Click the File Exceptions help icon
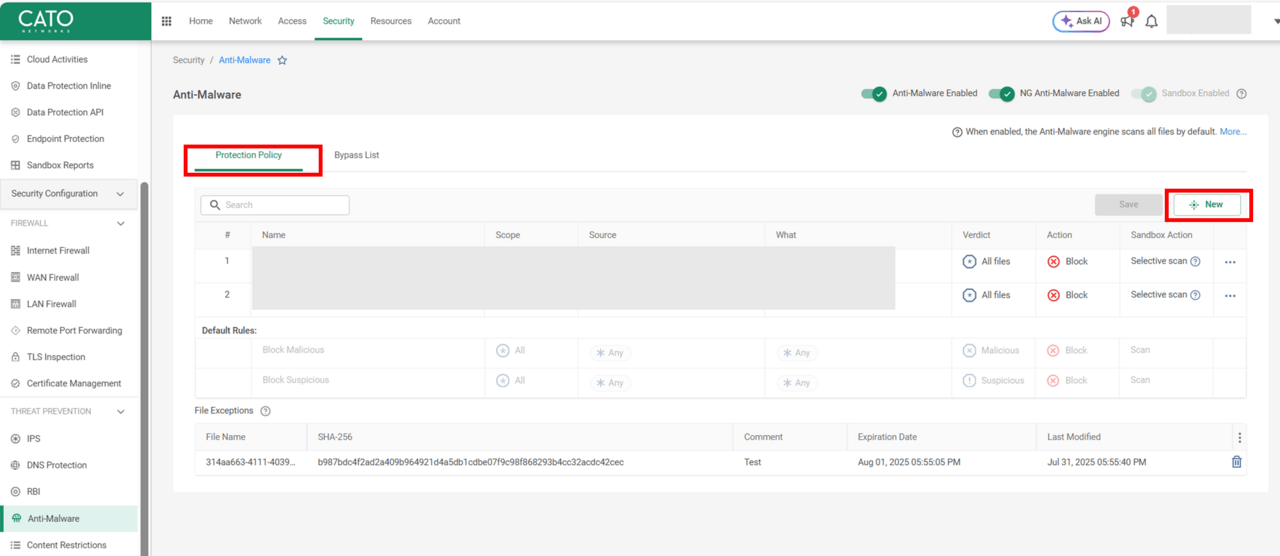This screenshot has height=556, width=1280. point(265,411)
